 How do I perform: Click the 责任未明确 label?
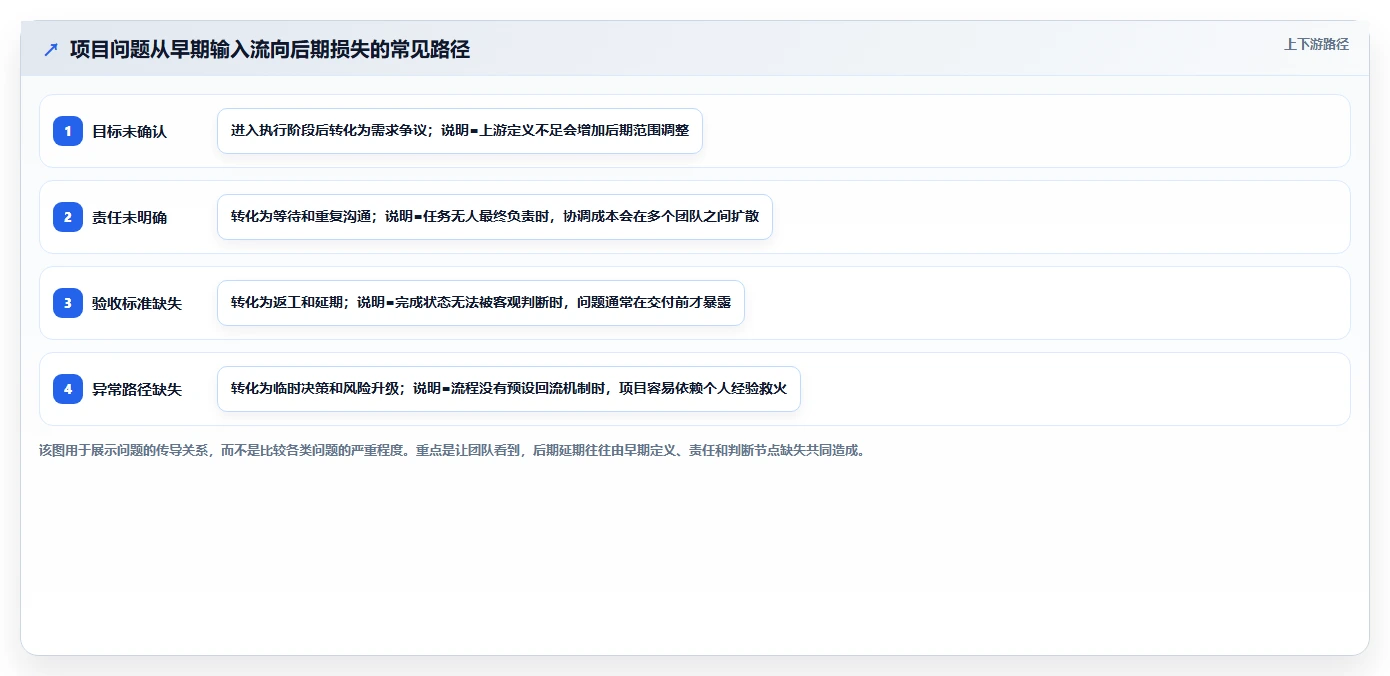point(130,217)
